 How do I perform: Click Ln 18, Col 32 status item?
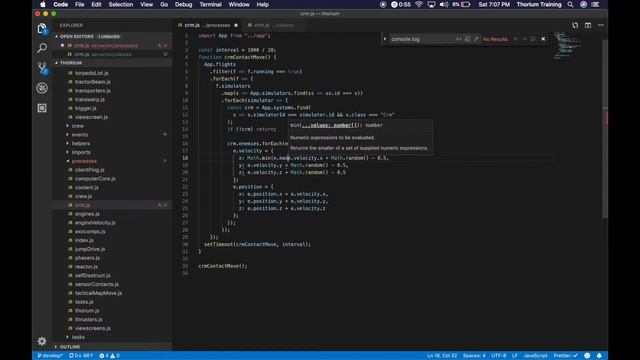(x=442, y=356)
